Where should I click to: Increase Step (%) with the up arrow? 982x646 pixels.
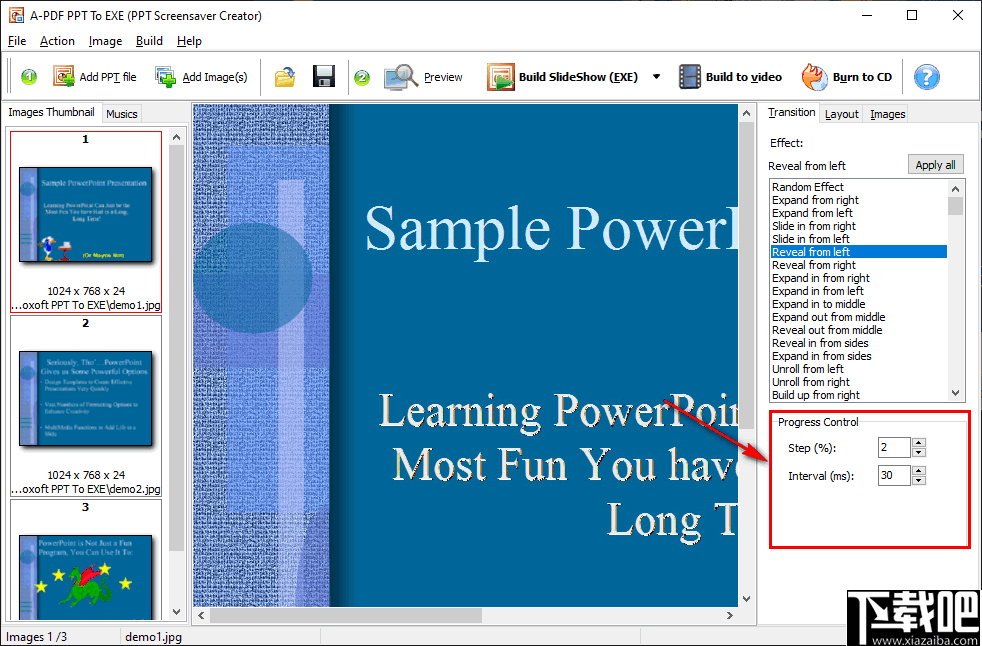coord(918,443)
